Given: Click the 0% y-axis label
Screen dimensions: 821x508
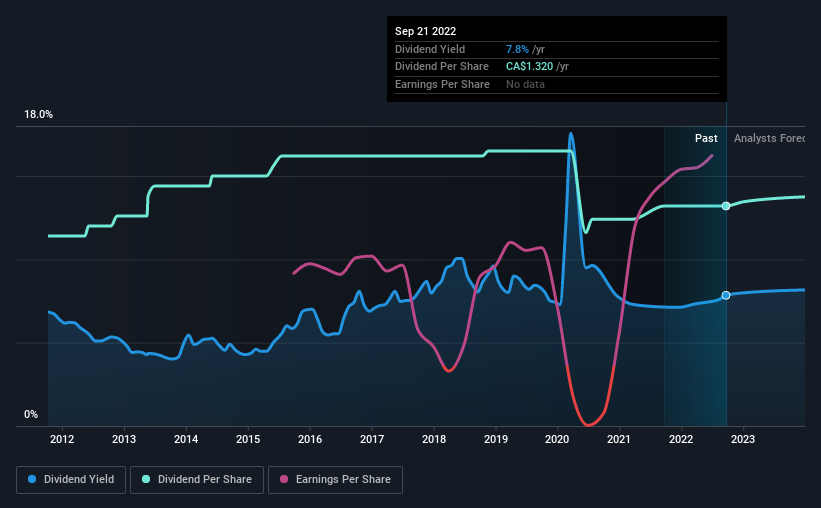Looking at the screenshot, I should coord(31,414).
